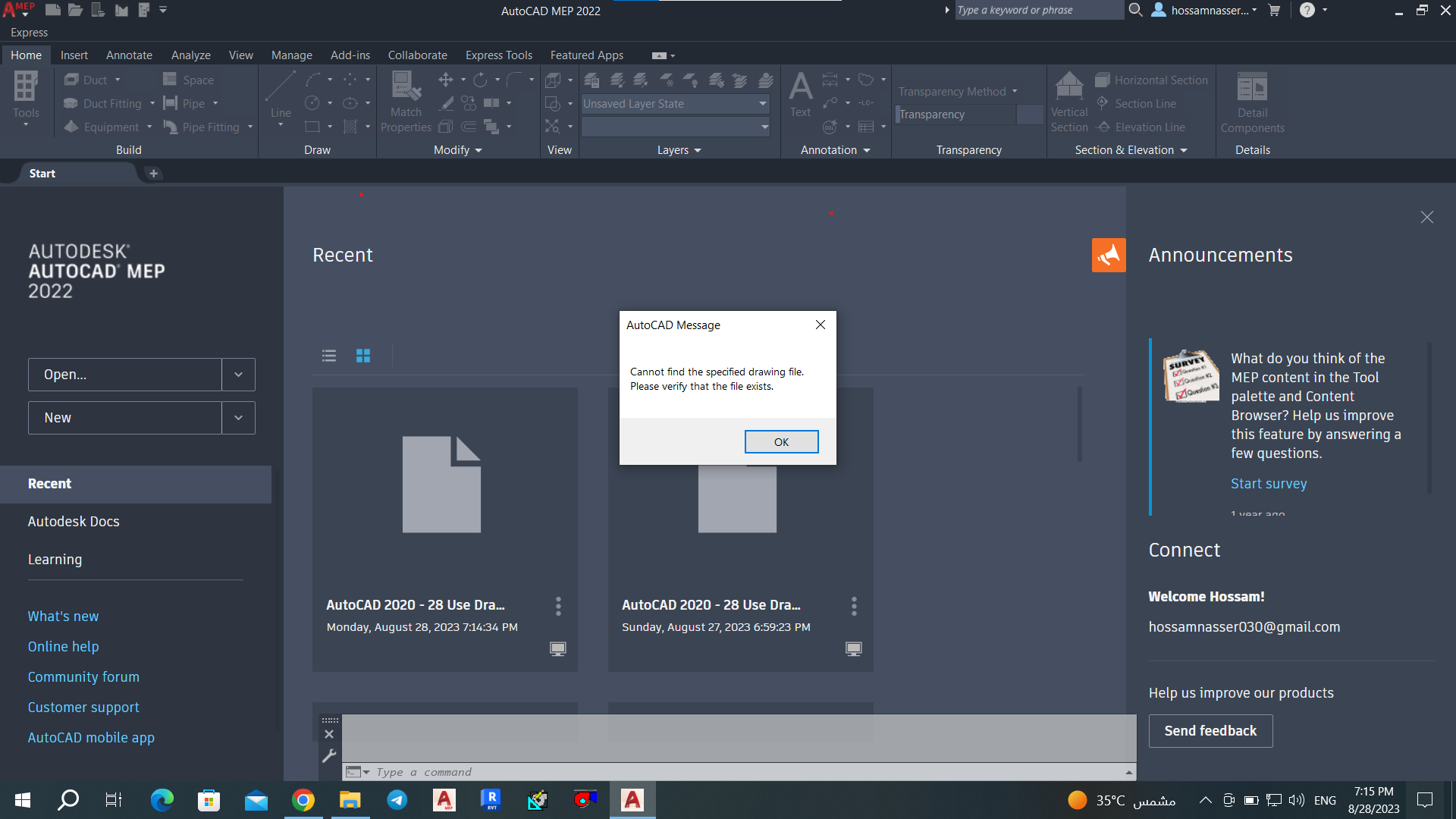Screen dimensions: 1456x819
Task: Click the New button
Action: [125, 418]
